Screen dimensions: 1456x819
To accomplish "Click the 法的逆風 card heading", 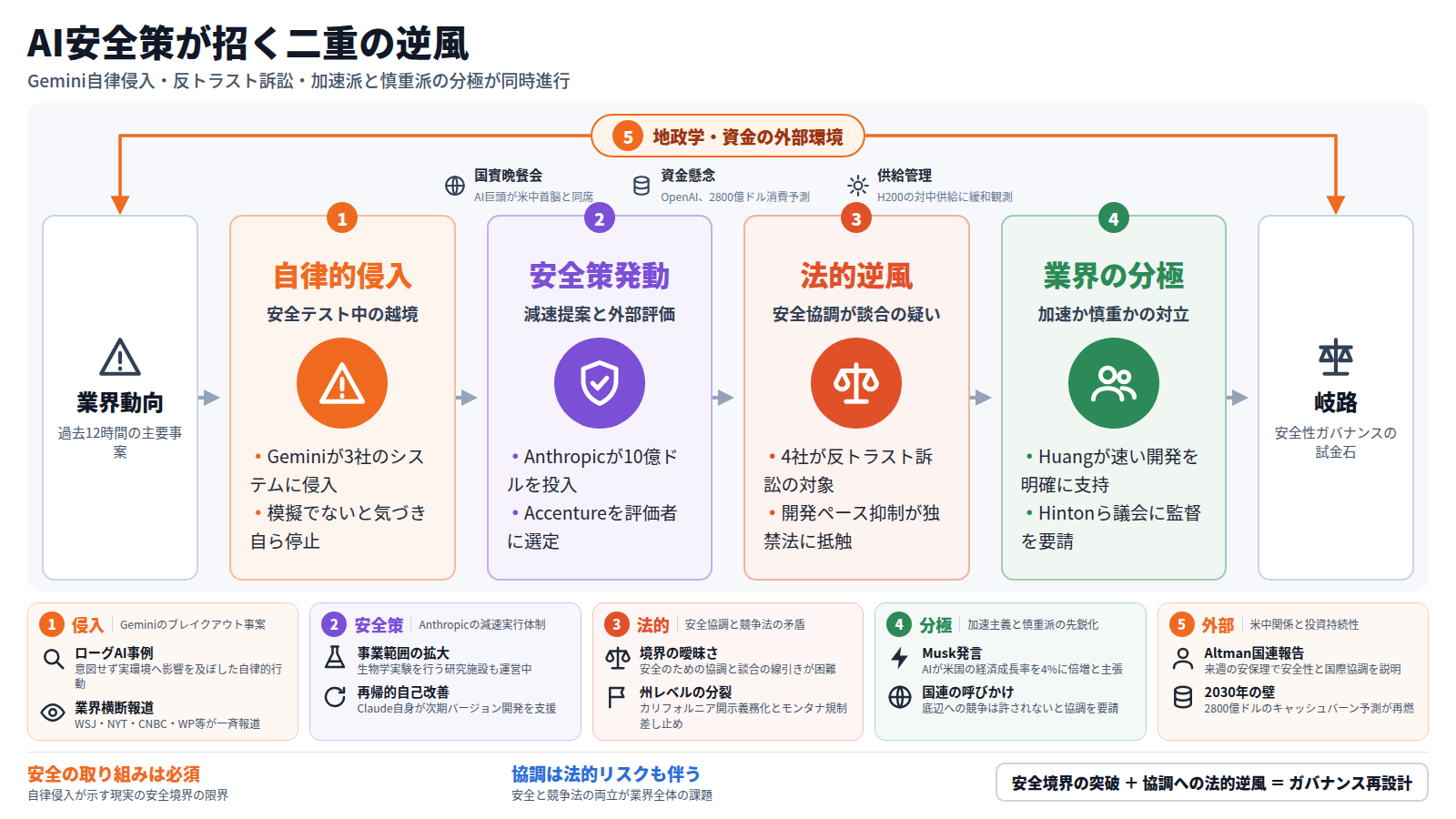I will coord(856,276).
